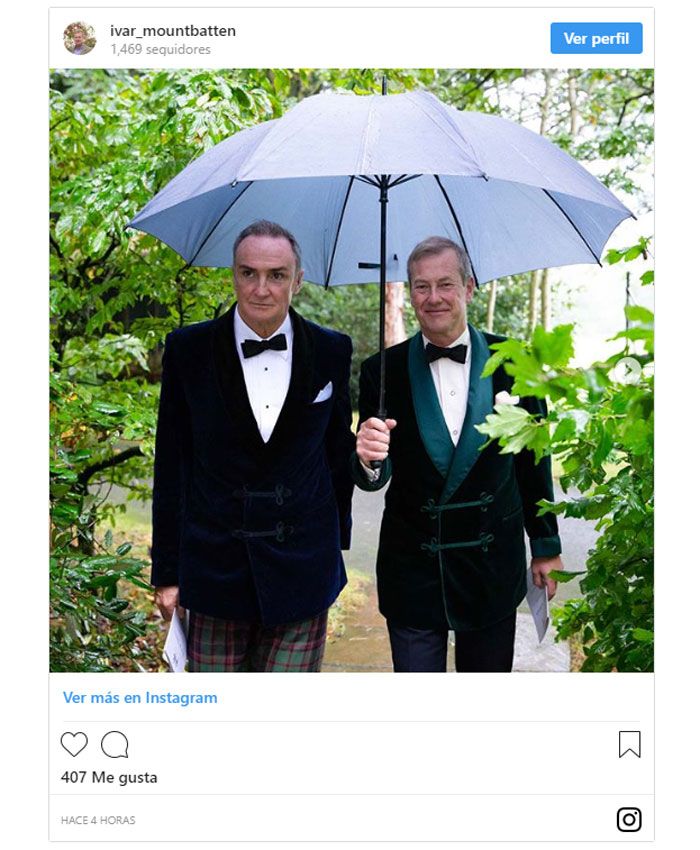View the 407 Me gusta likes count
700x850 pixels.
click(109, 777)
